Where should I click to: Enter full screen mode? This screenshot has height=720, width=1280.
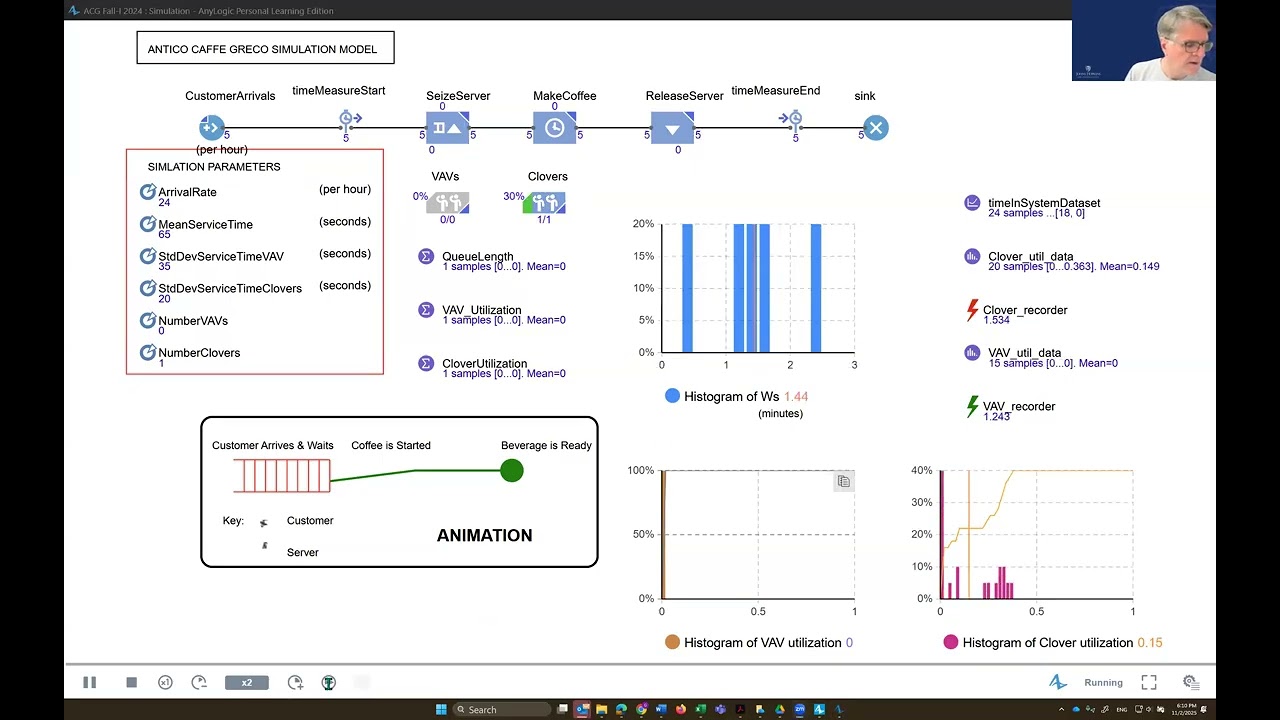[x=1149, y=682]
